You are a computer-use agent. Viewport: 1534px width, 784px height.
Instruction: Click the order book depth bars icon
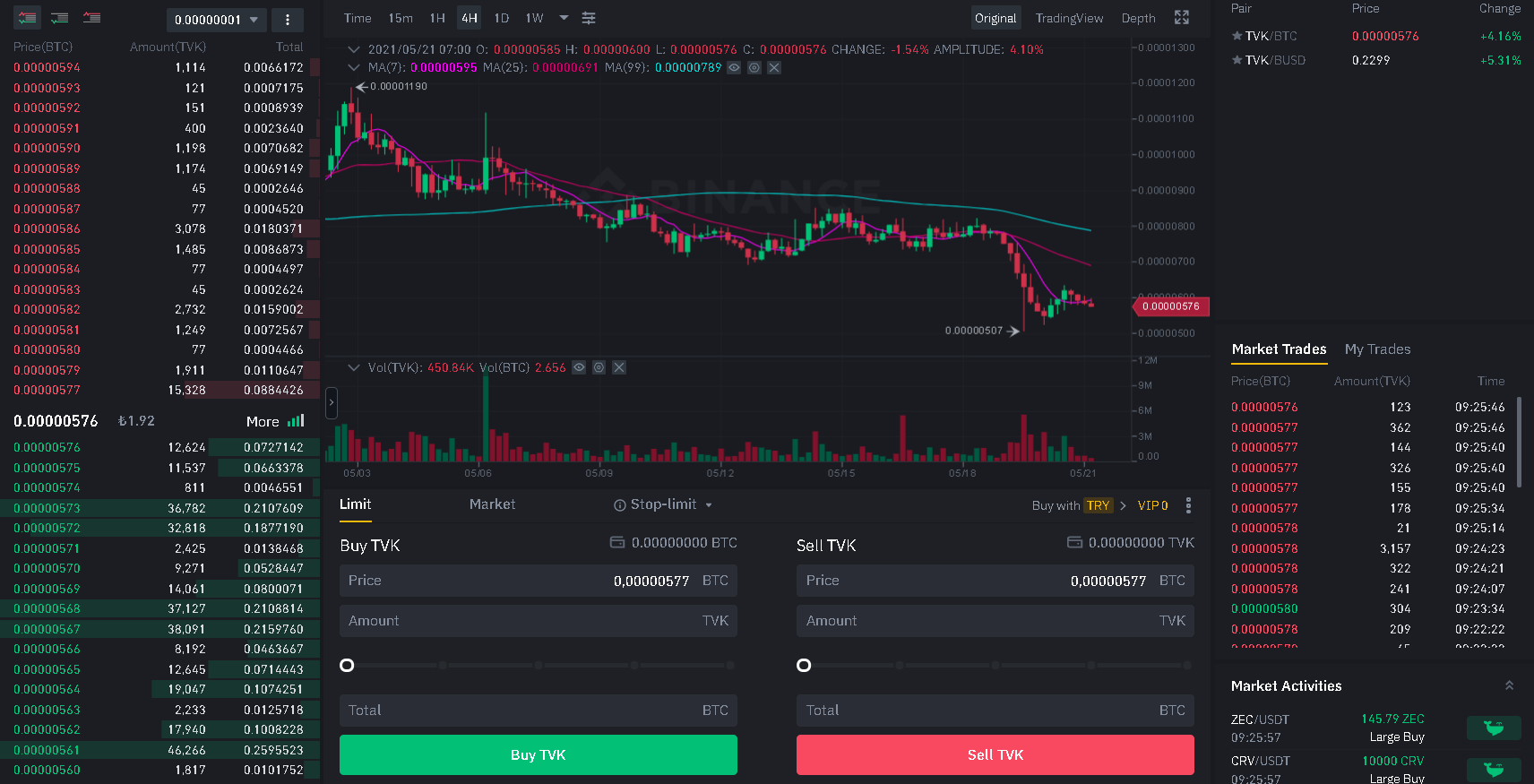coord(296,421)
